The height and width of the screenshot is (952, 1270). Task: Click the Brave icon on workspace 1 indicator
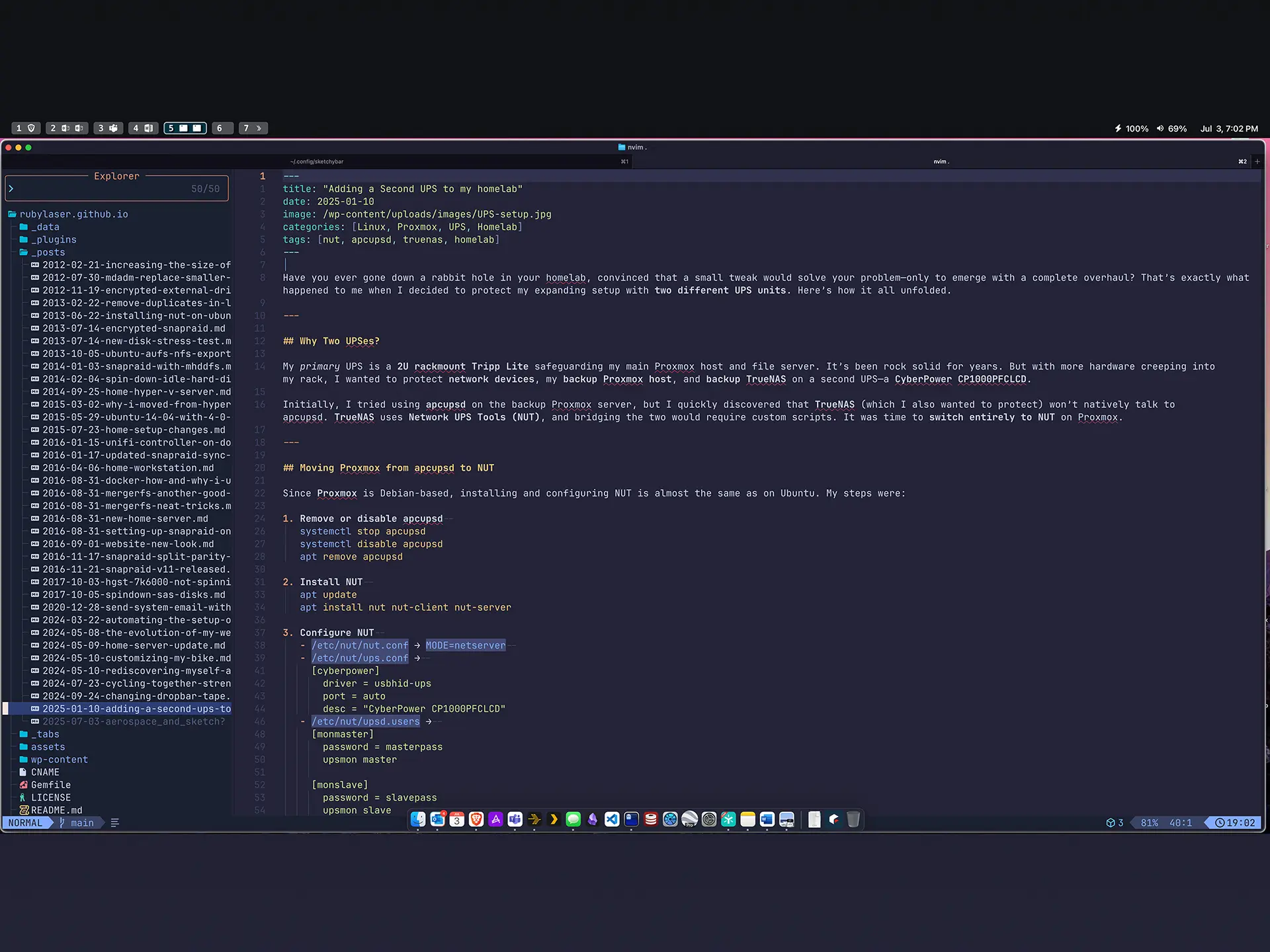point(32,128)
